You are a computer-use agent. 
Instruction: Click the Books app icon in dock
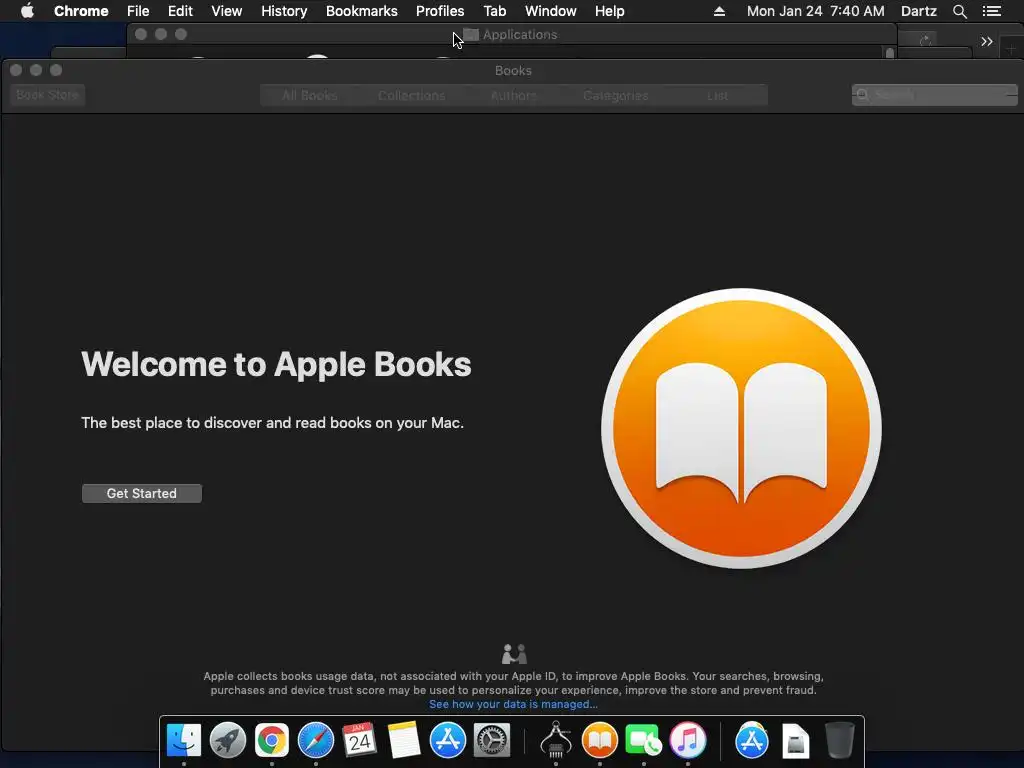[600, 740]
